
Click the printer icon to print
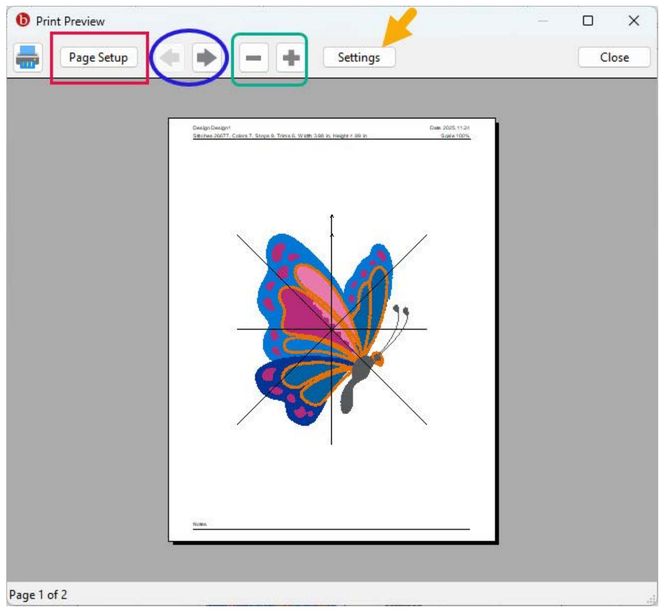tap(28, 58)
